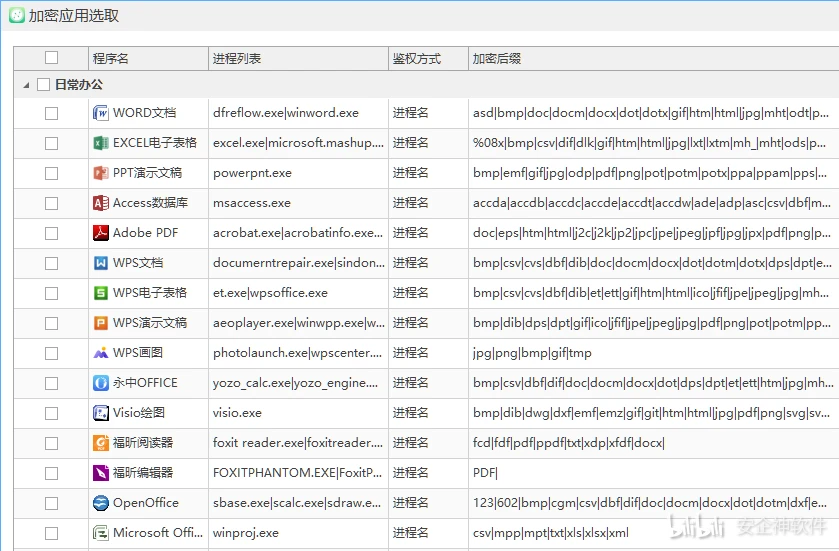Click the et.exe|wpsoffice.exe process cell

[298, 293]
